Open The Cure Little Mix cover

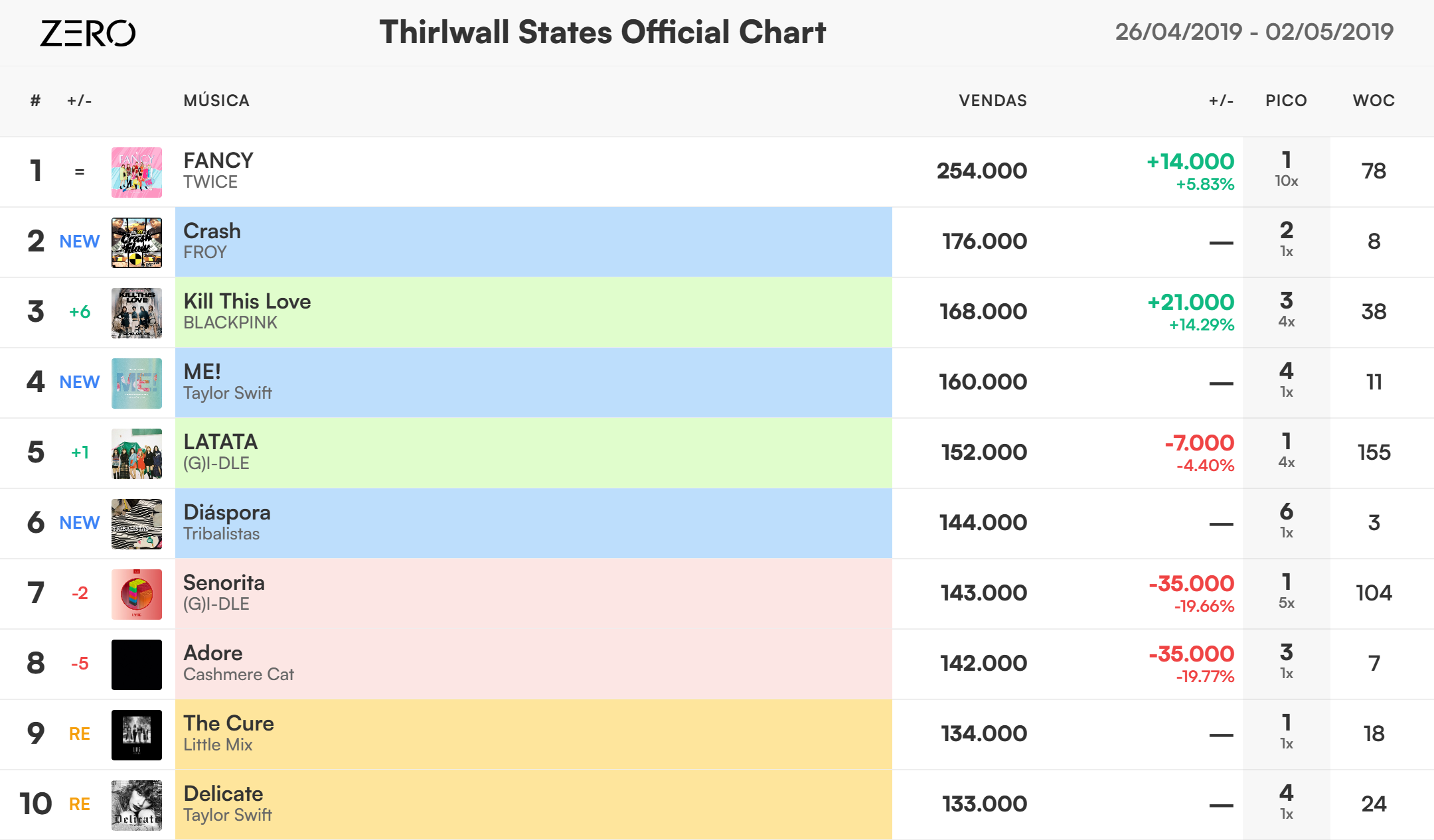[137, 735]
